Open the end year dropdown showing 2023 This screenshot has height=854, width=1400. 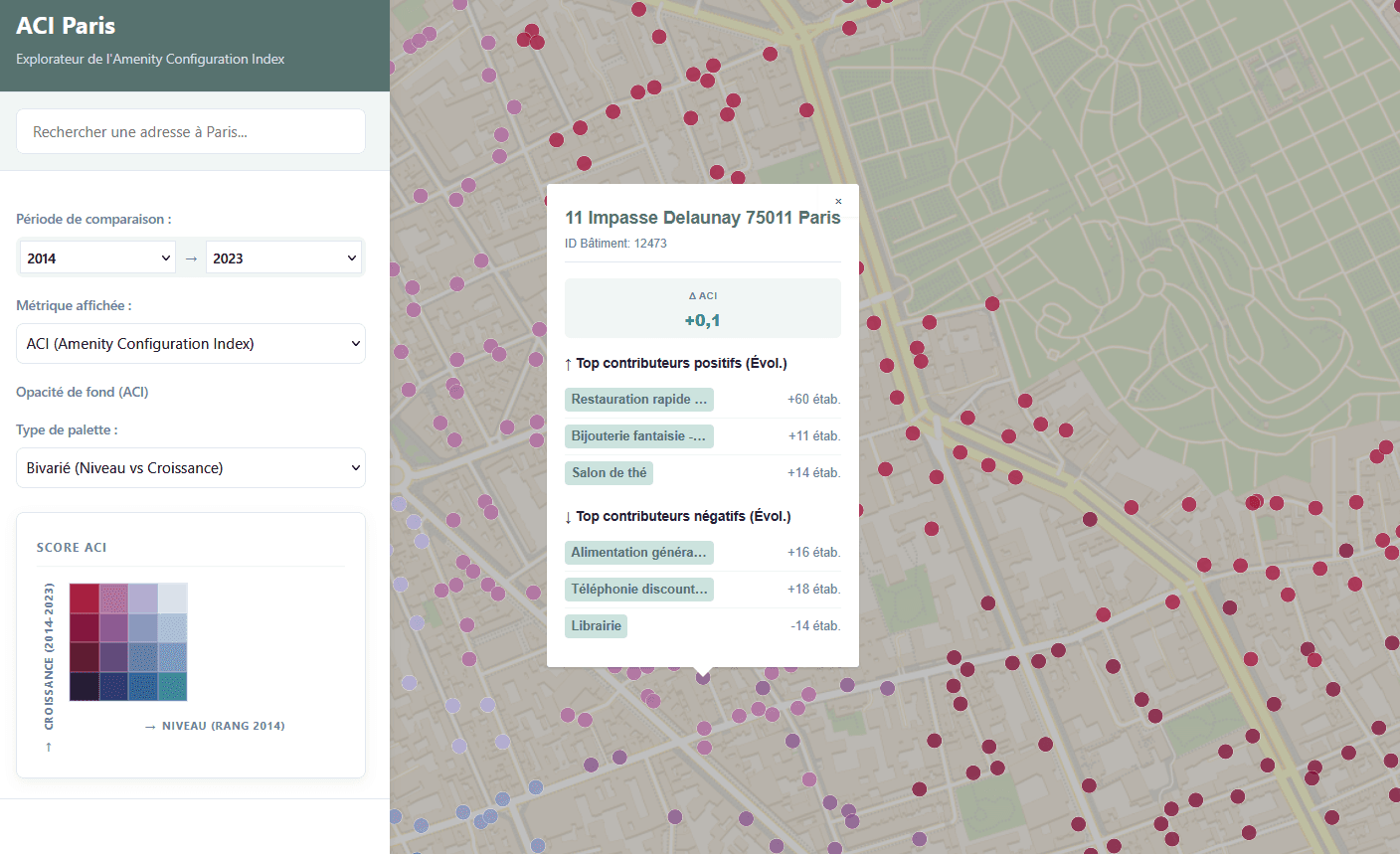[x=283, y=256]
